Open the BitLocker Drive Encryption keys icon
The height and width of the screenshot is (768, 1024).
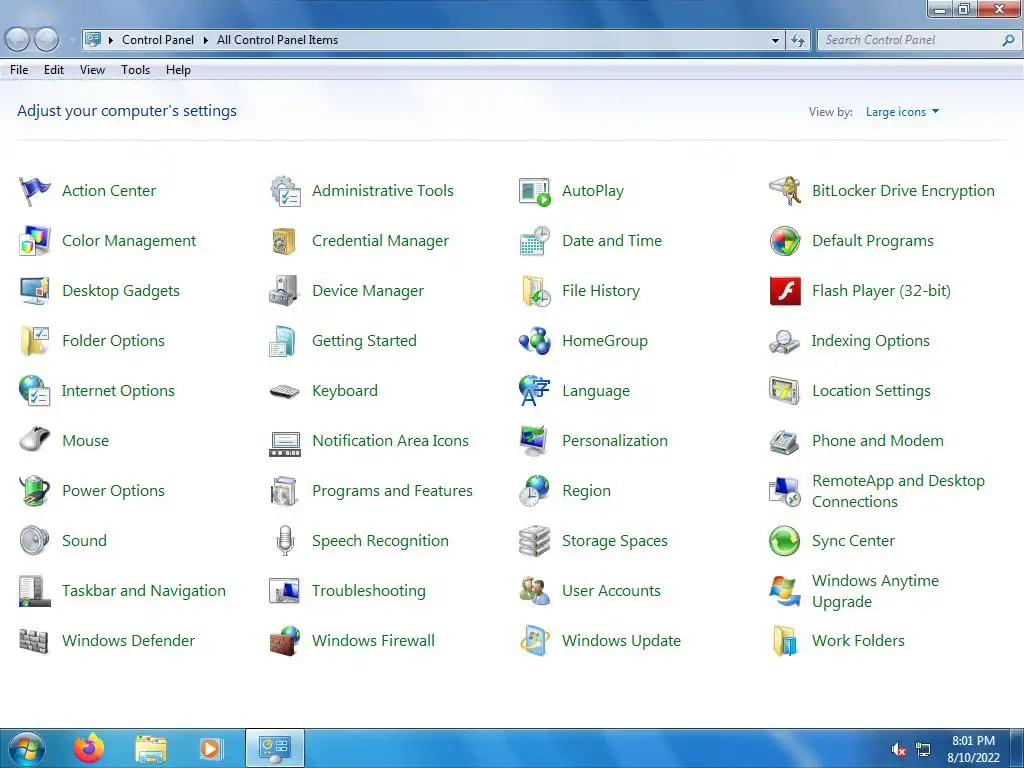click(785, 191)
